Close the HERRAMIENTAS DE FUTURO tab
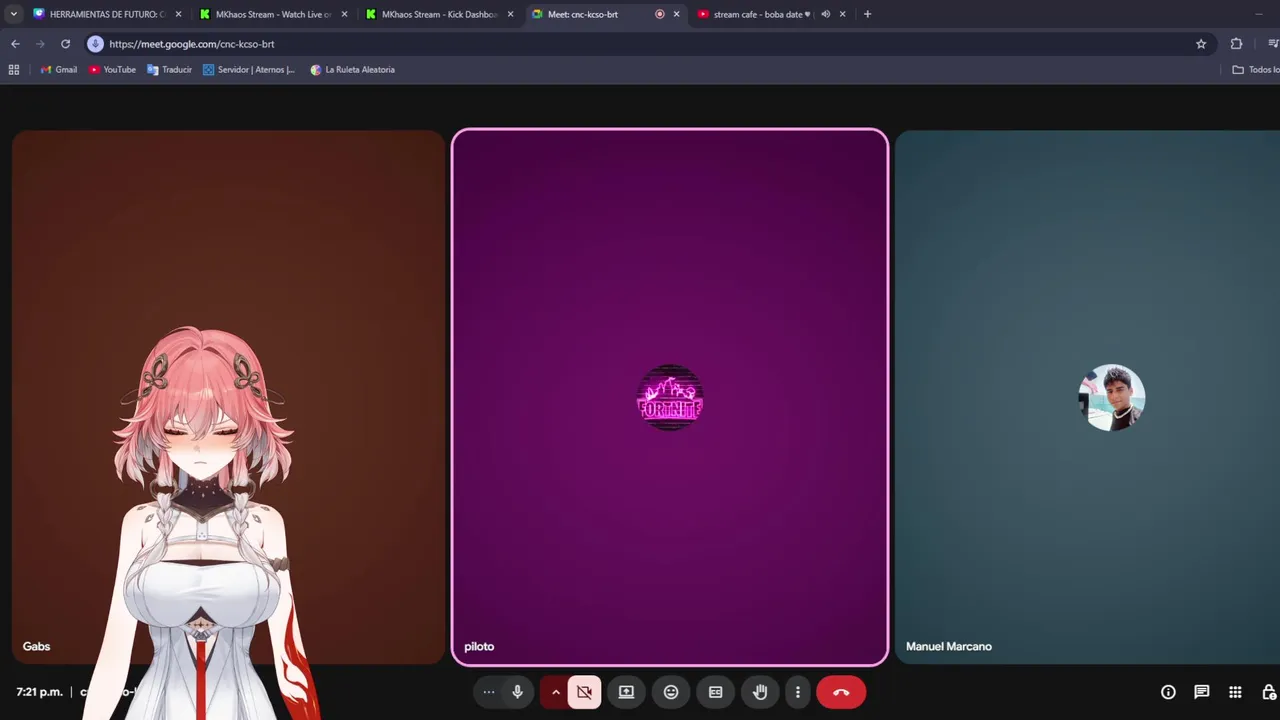1280x720 pixels. pyautogui.click(x=178, y=14)
